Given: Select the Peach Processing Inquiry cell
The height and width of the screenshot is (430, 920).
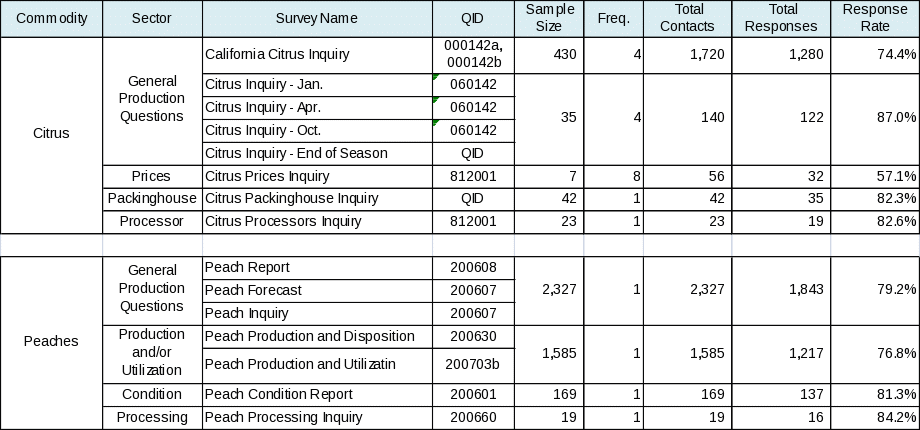Looking at the screenshot, I should pos(317,418).
